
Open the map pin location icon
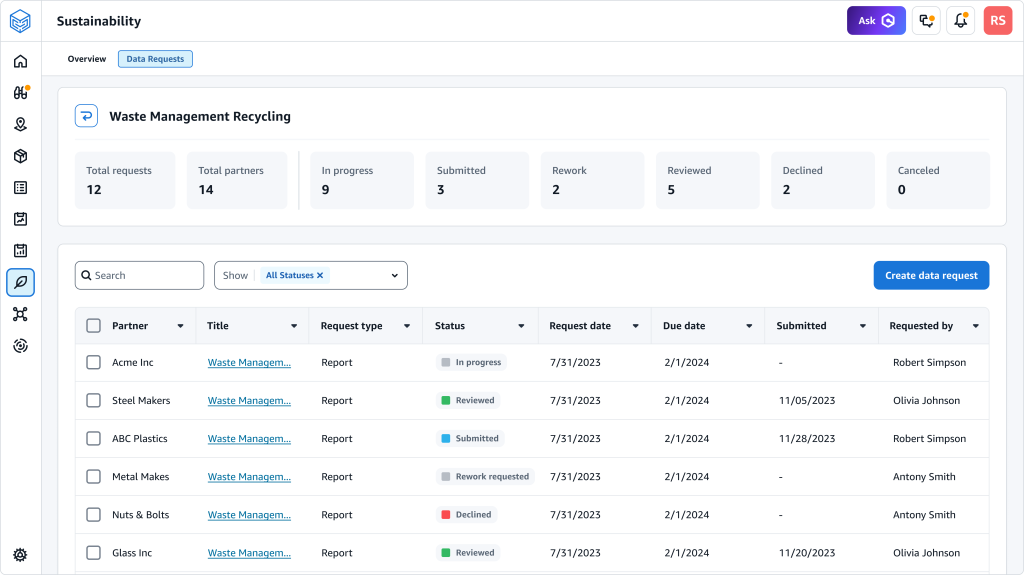point(20,124)
